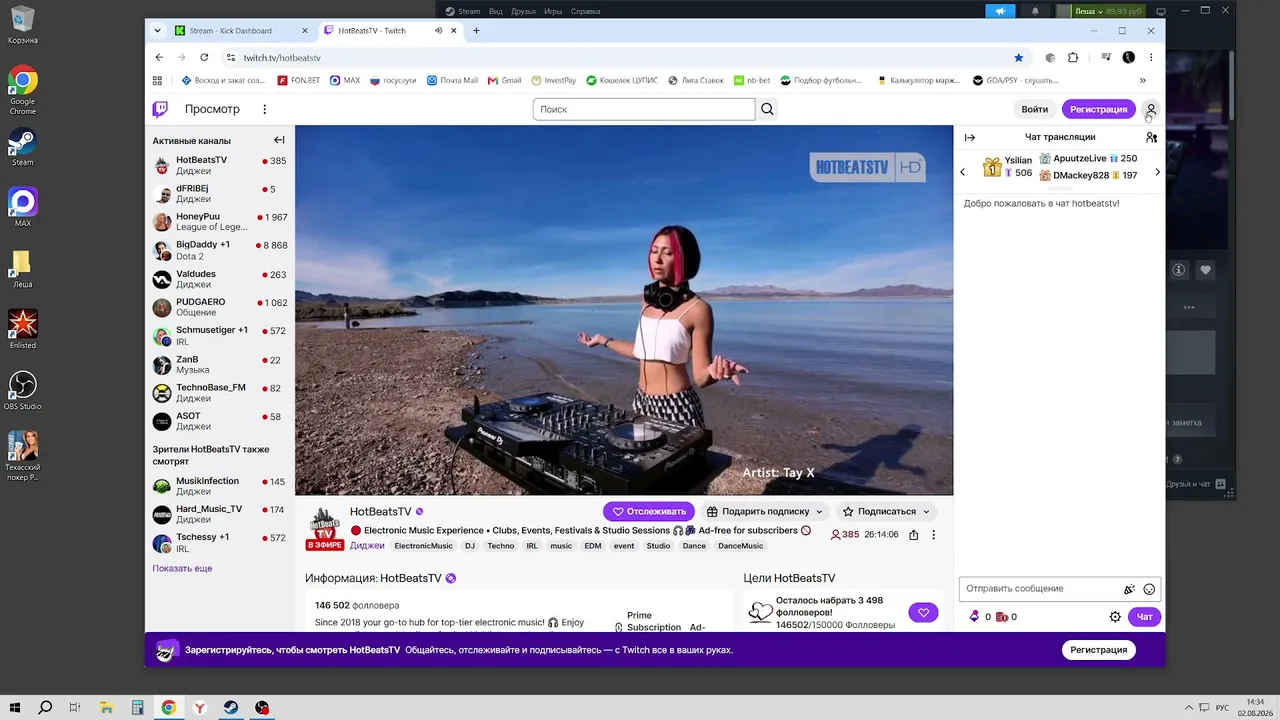Show next chat leaderboard entries
1280x720 pixels.
[1157, 172]
